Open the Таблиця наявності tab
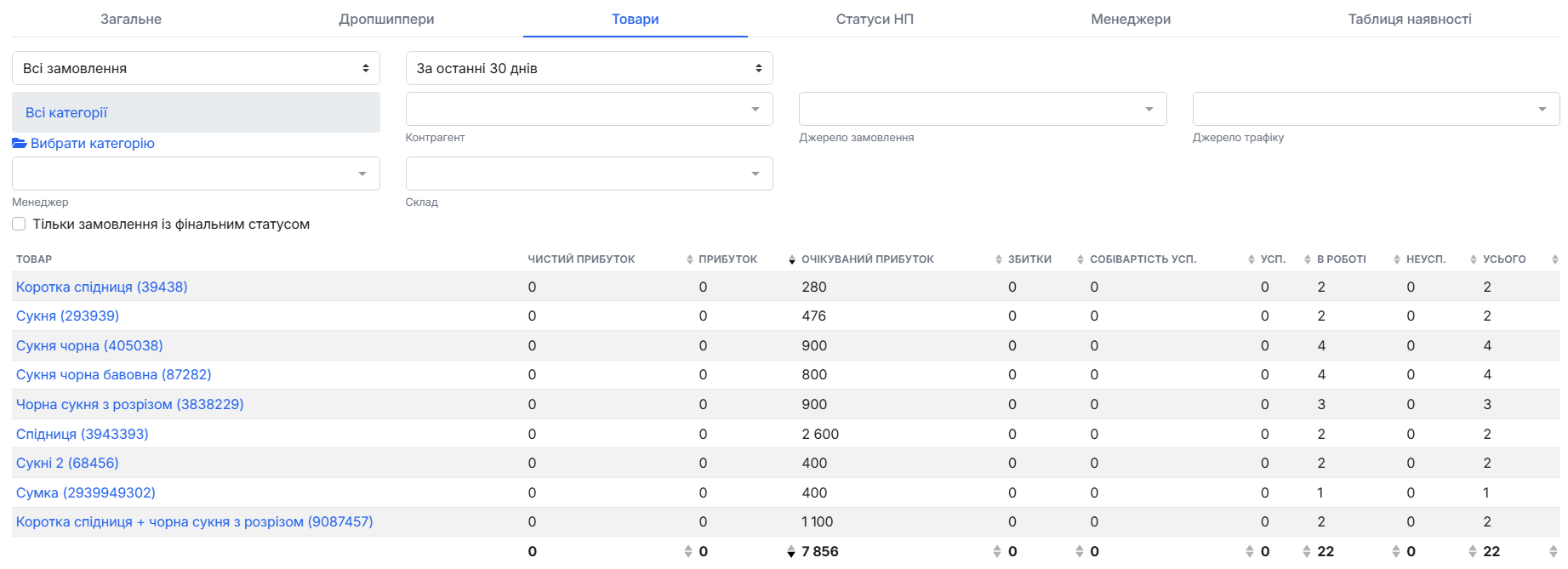 [x=1410, y=19]
